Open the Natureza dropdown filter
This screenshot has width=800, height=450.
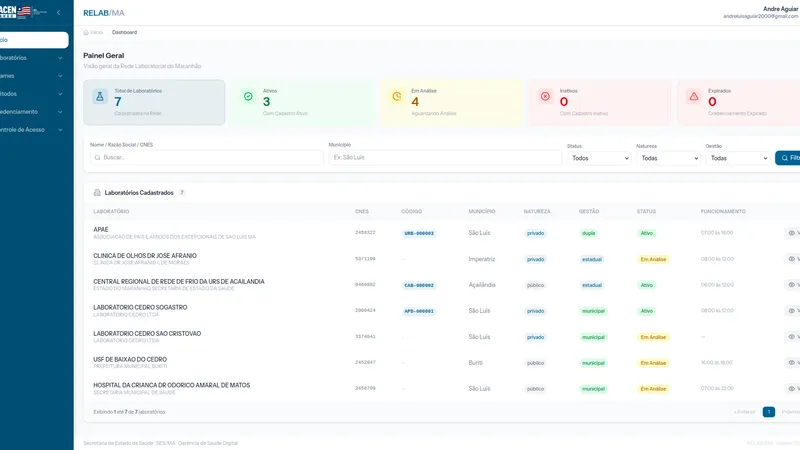[x=668, y=158]
